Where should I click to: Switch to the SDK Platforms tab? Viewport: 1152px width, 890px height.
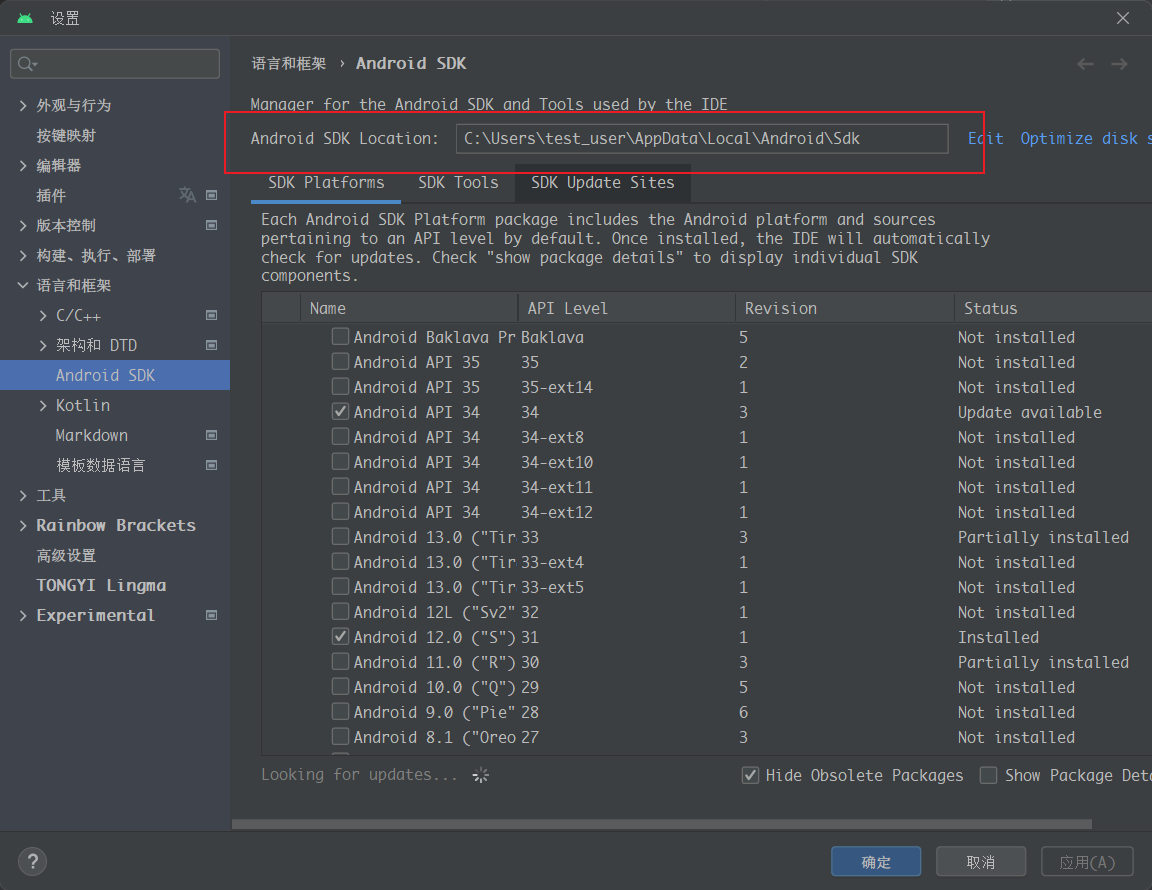pos(326,182)
